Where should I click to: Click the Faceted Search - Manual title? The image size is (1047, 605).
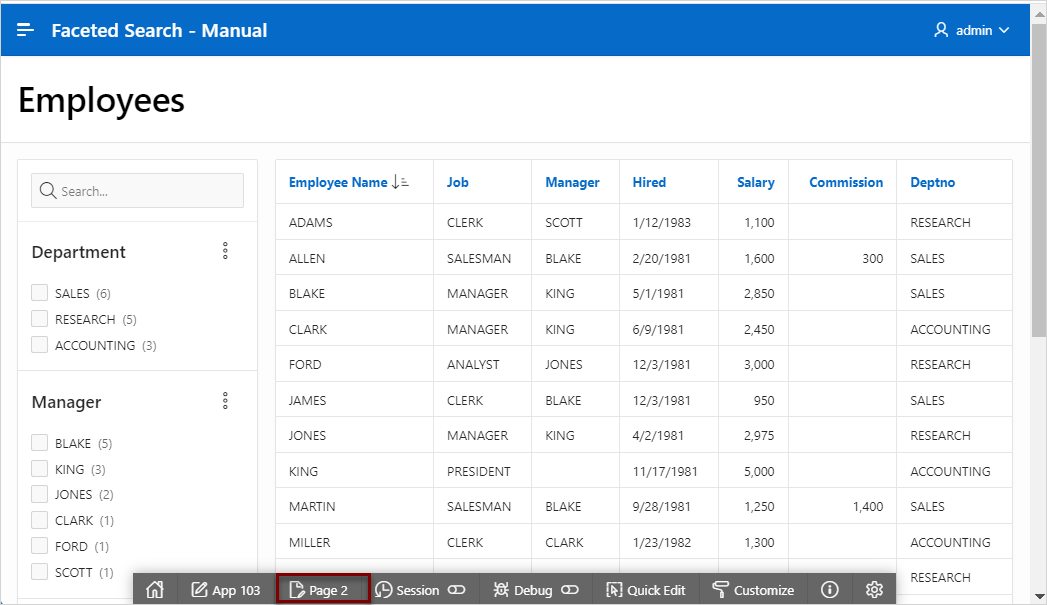click(159, 30)
